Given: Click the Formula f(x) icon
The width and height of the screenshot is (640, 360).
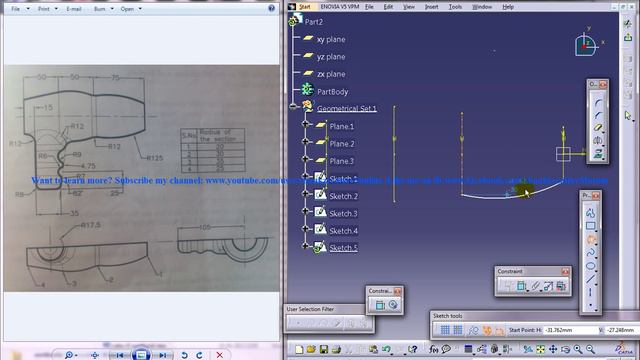Looking at the screenshot, I should pos(433,349).
